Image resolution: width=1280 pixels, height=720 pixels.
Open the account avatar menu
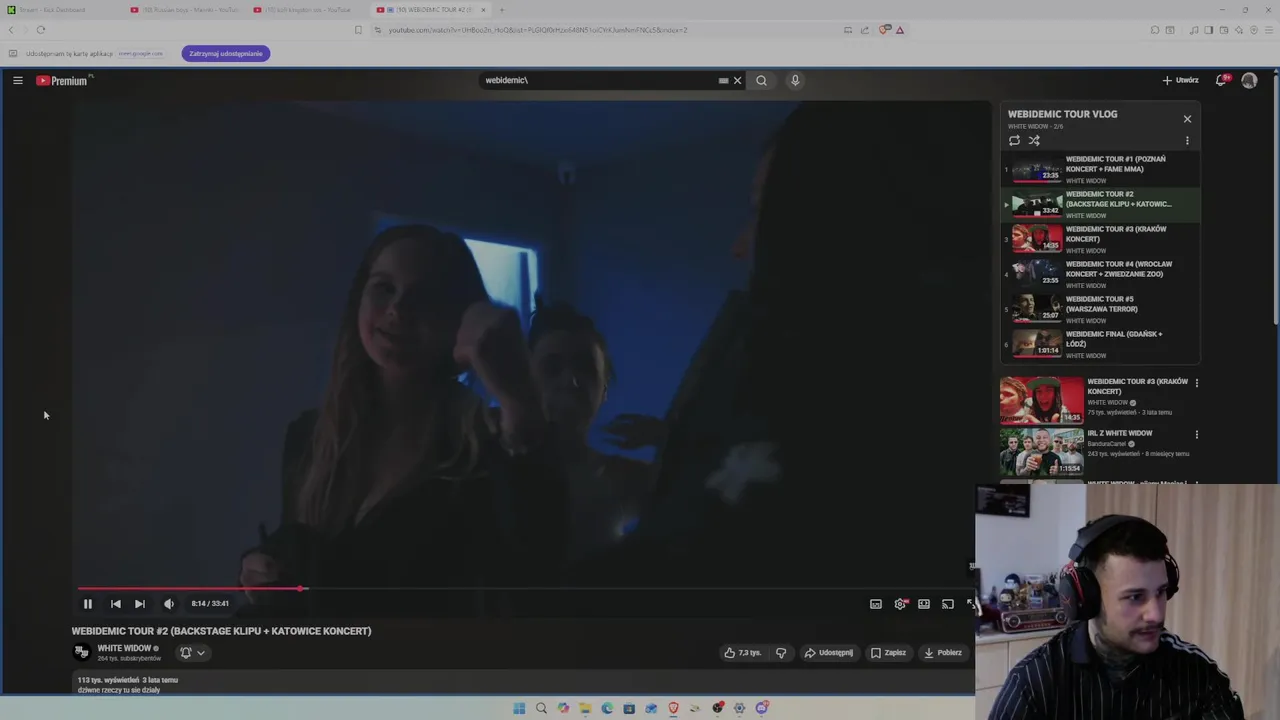click(1249, 80)
